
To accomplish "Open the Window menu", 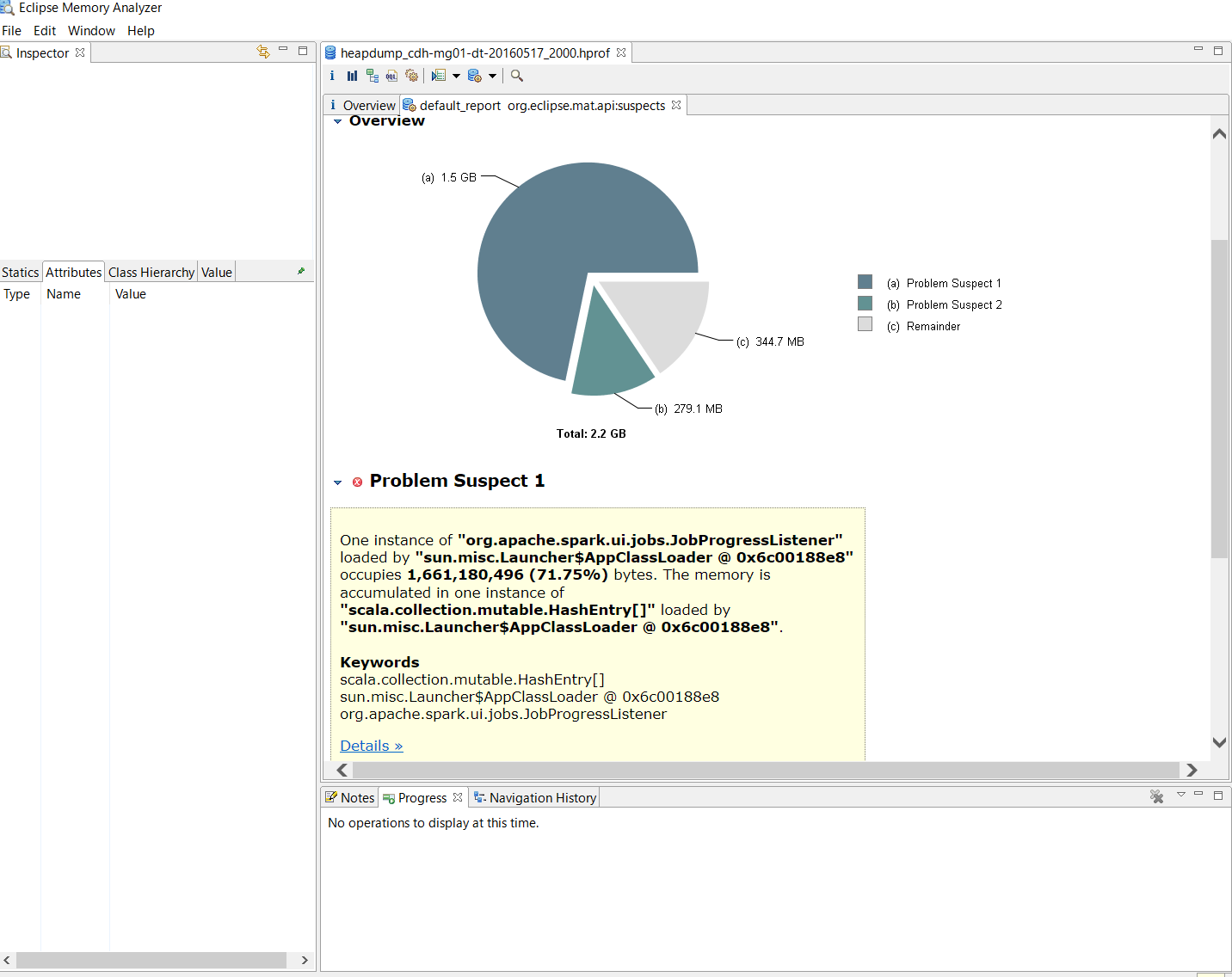I will coord(91,30).
